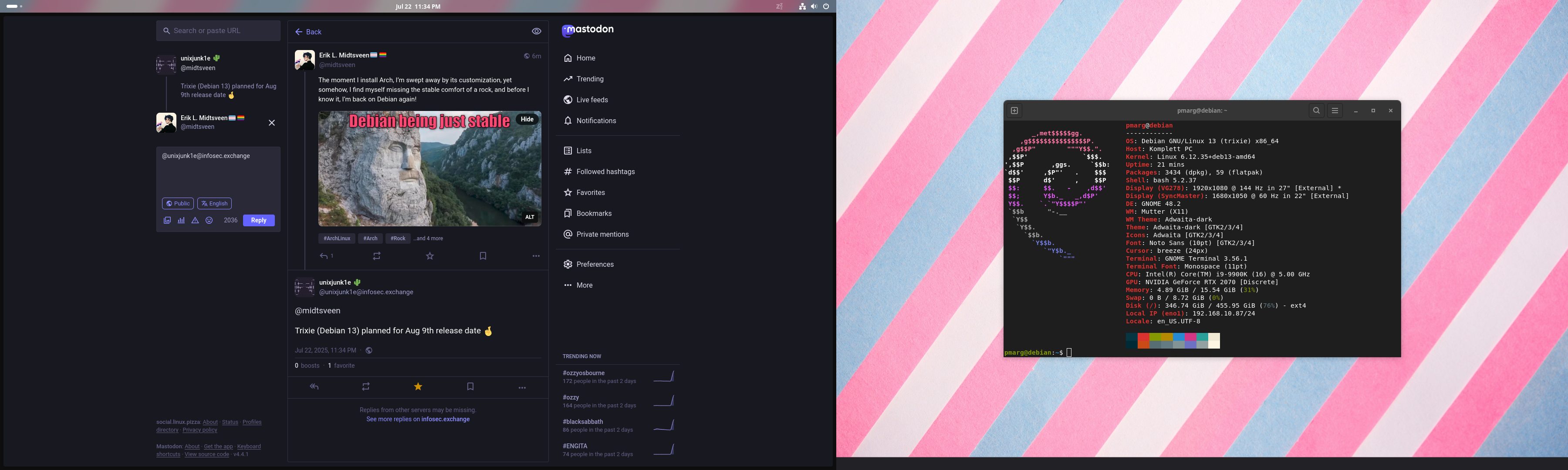Open more options on unixjunk1e's post
1568x470 pixels.
tap(522, 387)
